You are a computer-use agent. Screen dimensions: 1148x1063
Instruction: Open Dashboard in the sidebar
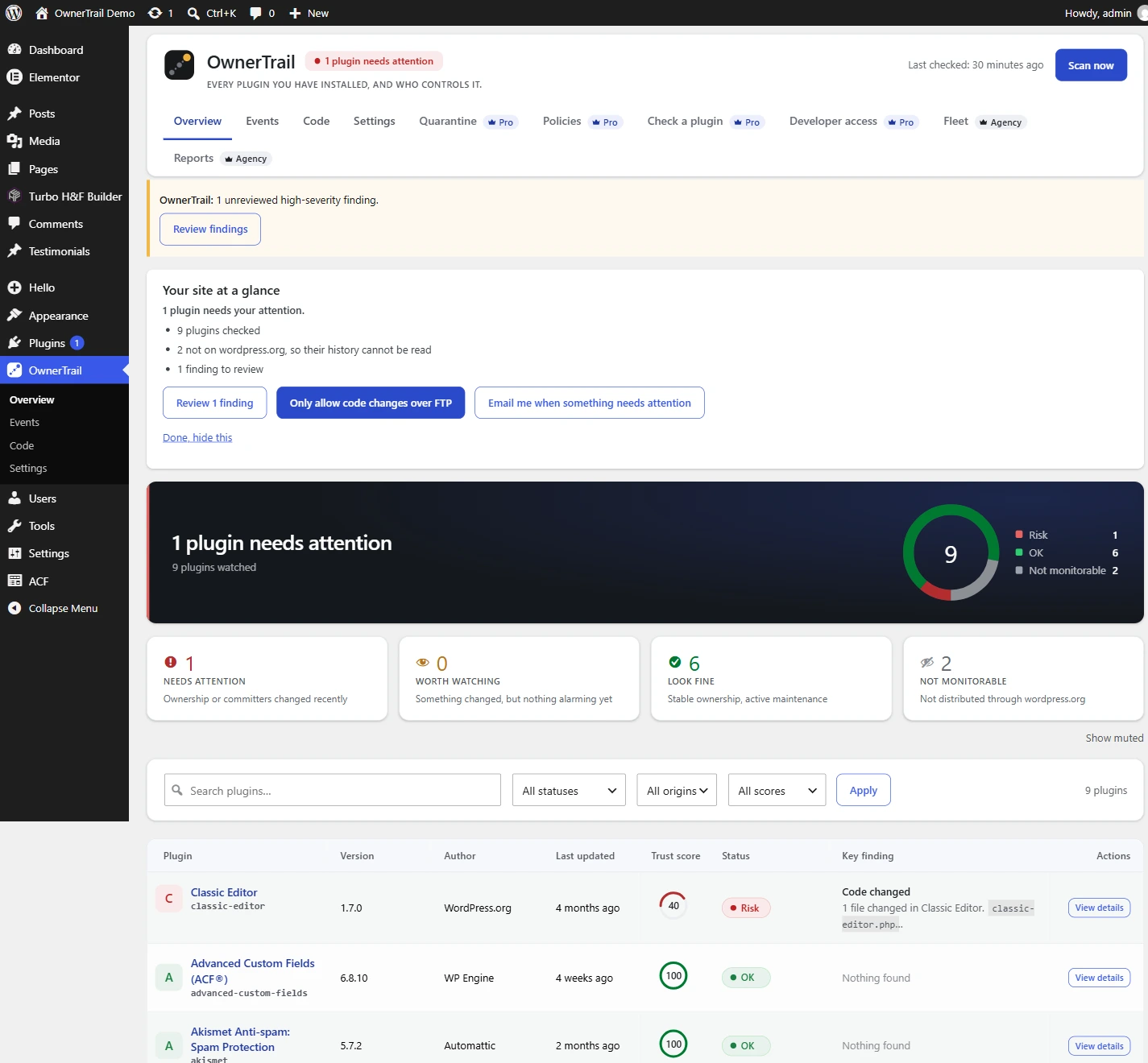point(64,50)
